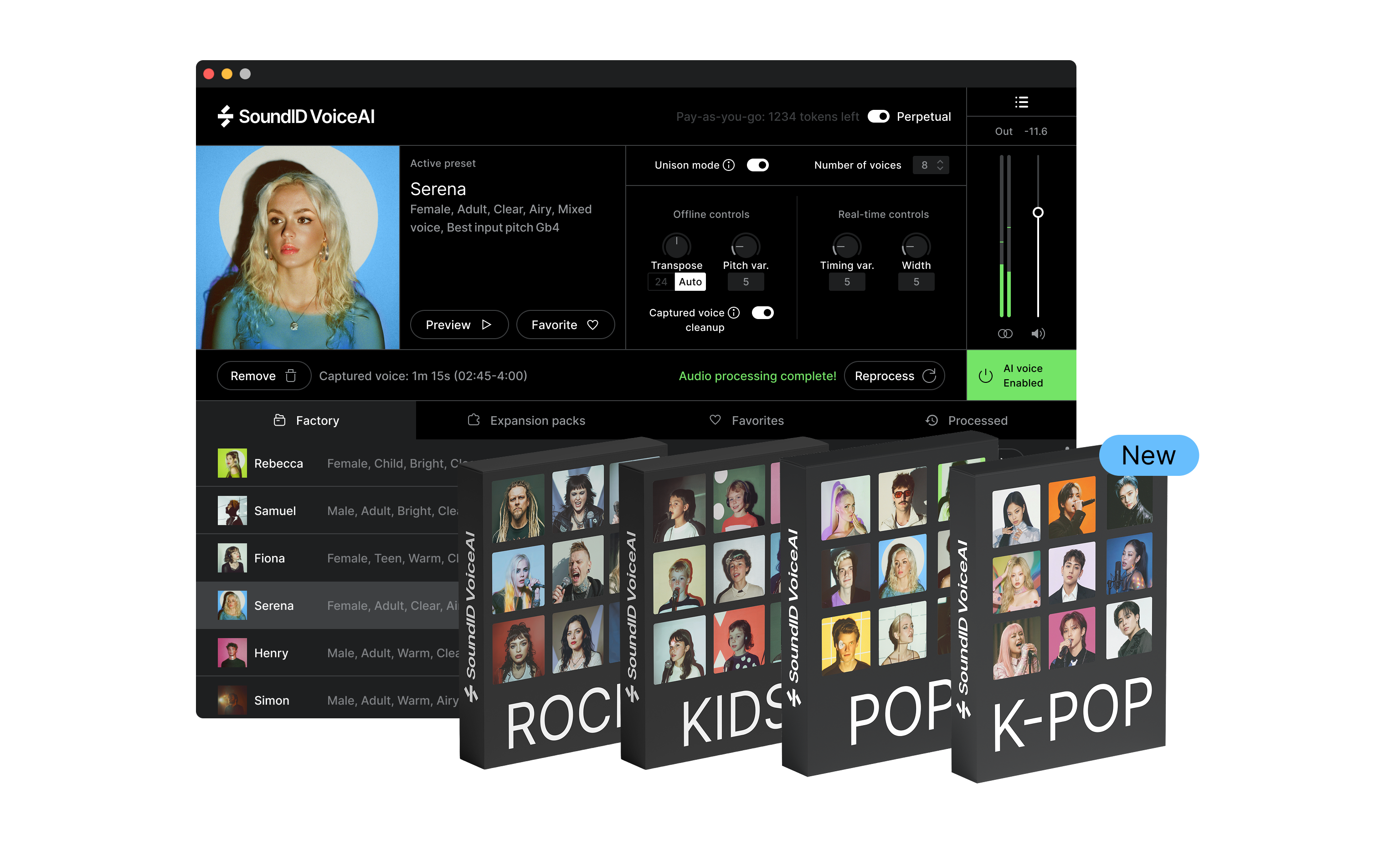Click the Captured voice cleanup info icon
Image resolution: width=1400 pixels, height=866 pixels.
click(x=734, y=313)
